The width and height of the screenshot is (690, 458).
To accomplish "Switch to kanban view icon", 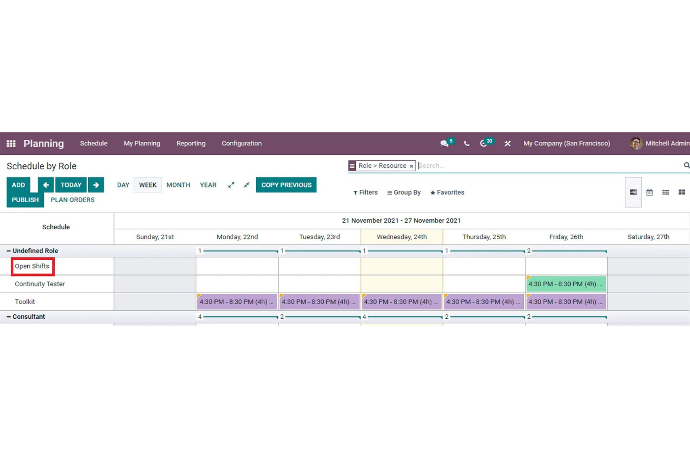I will [x=682, y=192].
